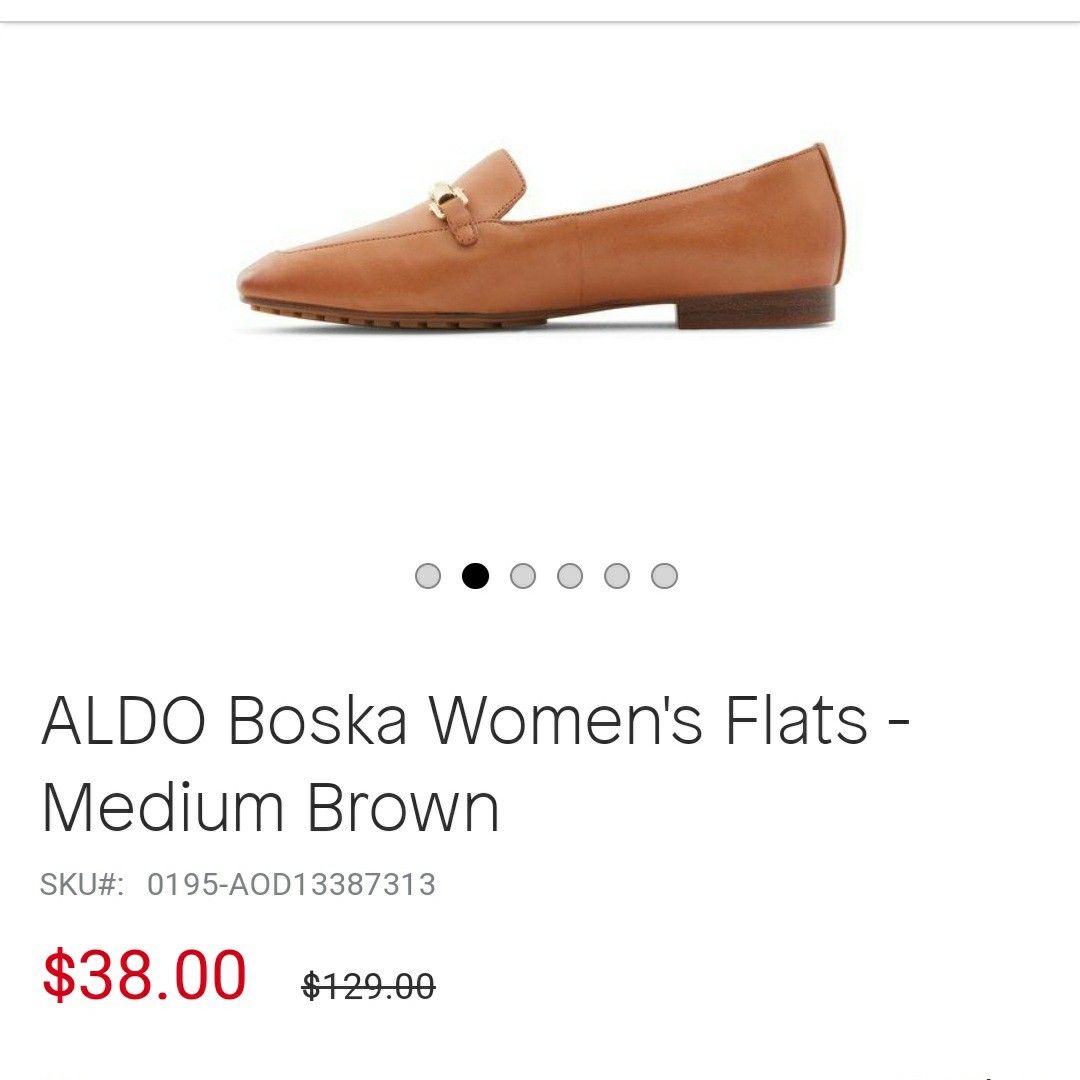Go to the last carousel image dot
The height and width of the screenshot is (1080, 1080).
pos(664,576)
